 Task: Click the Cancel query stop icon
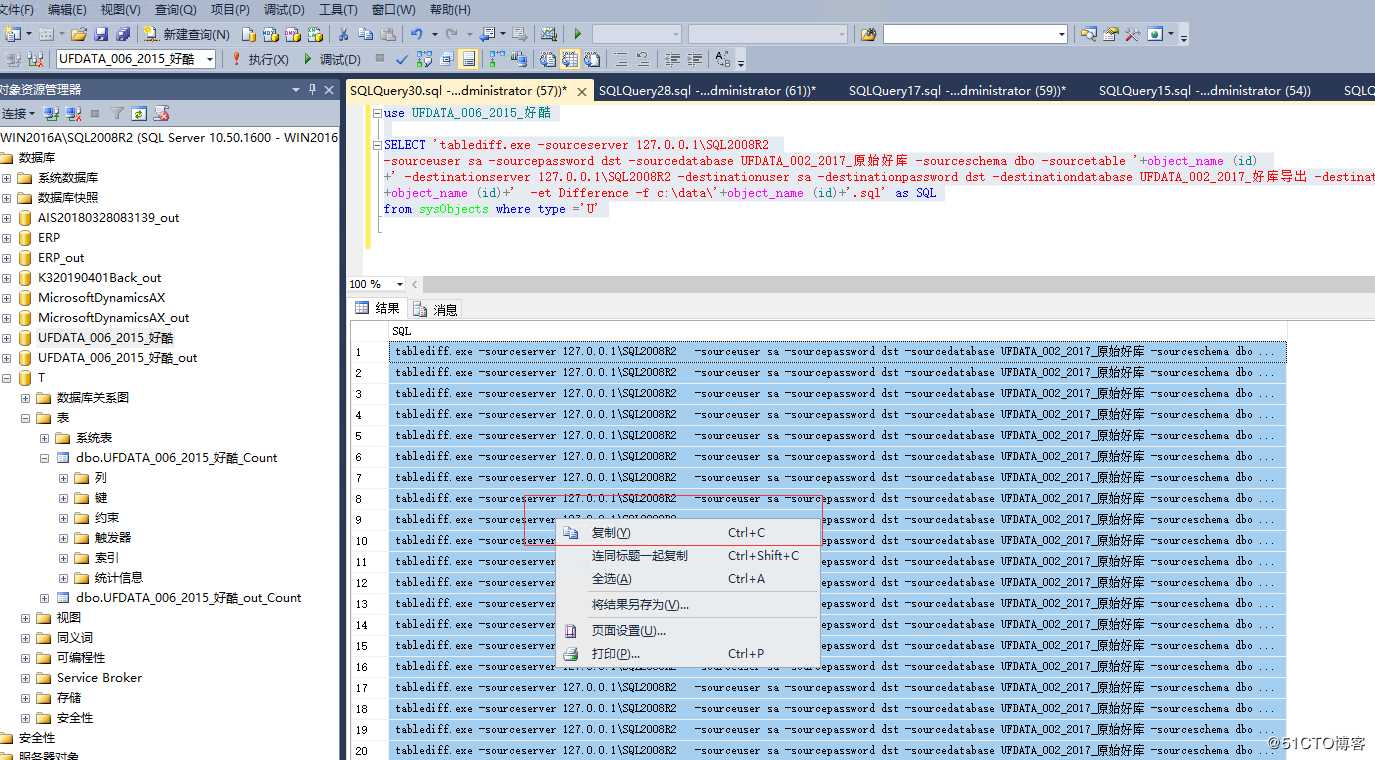click(x=379, y=59)
